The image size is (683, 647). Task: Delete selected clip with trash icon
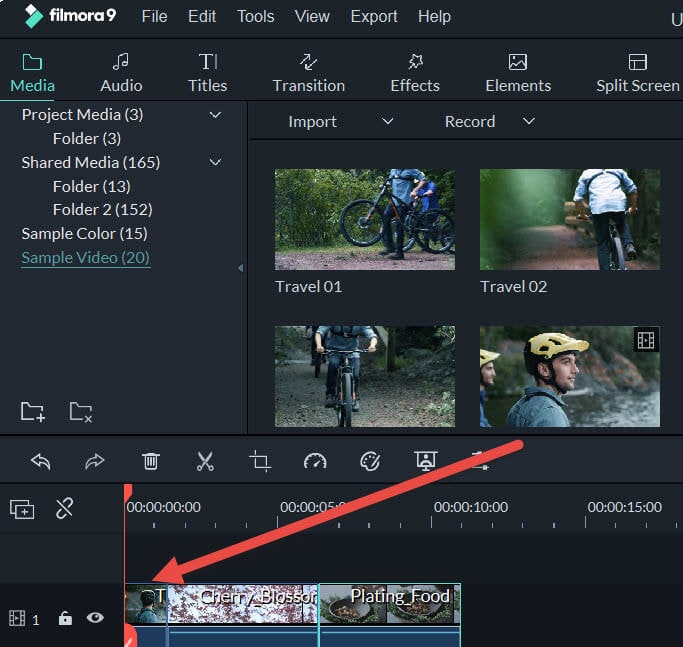click(x=150, y=461)
